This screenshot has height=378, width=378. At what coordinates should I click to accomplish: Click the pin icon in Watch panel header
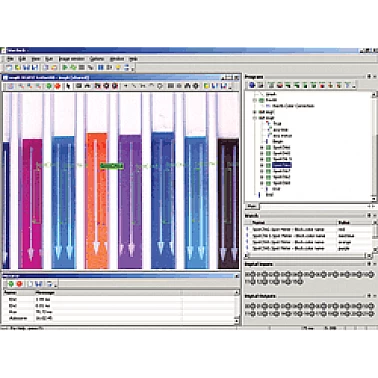click(x=369, y=216)
